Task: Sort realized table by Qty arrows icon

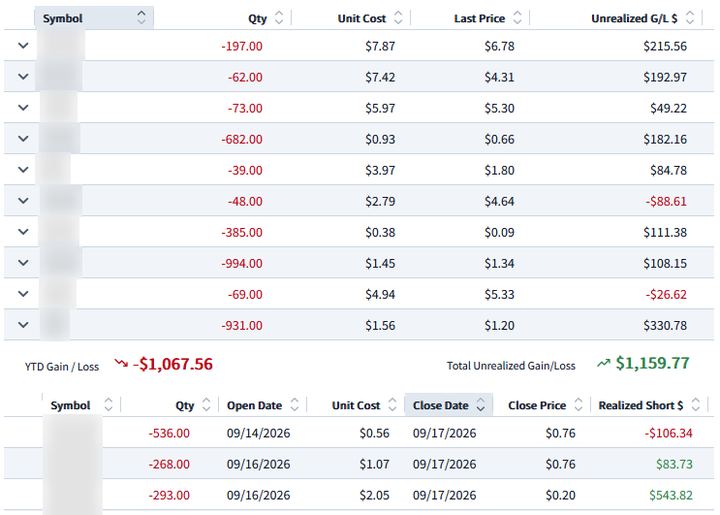Action: click(206, 405)
